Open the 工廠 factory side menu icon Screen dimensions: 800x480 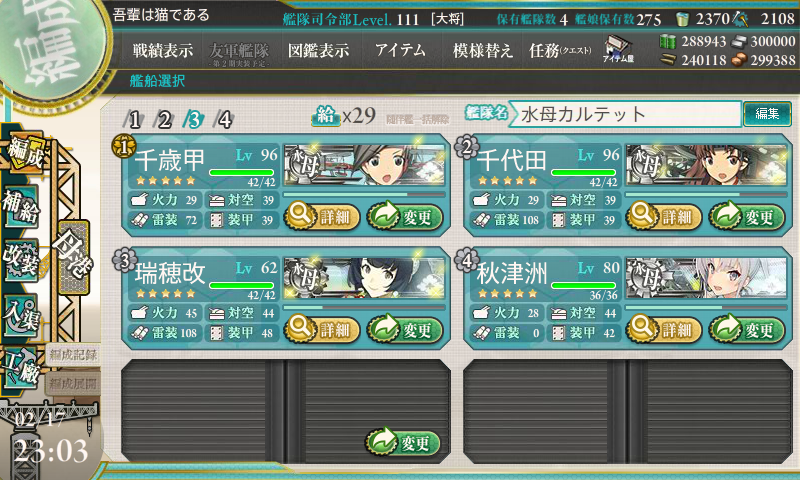pos(21,367)
